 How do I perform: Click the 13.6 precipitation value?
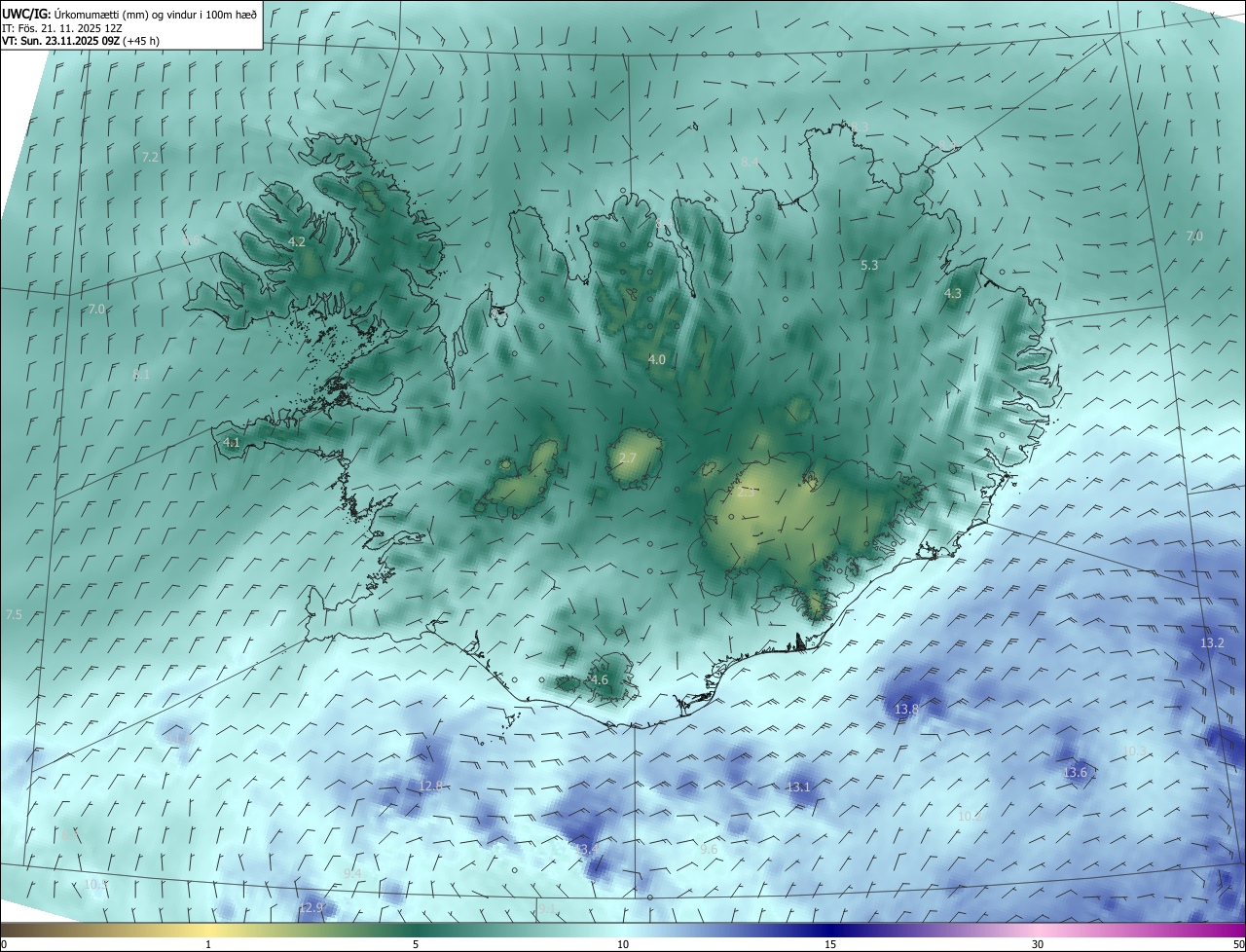tap(1076, 773)
